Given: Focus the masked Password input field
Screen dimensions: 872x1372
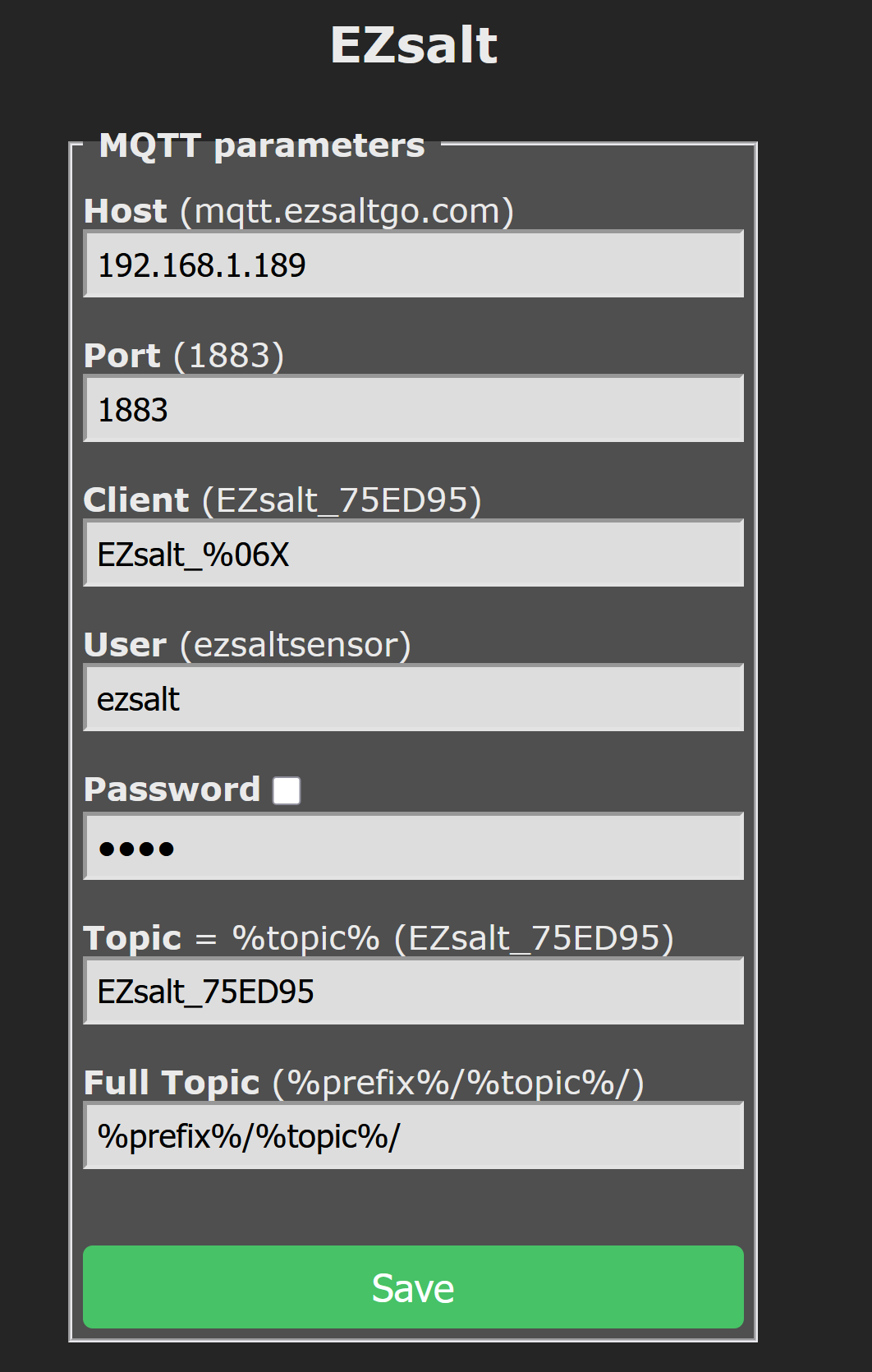Looking at the screenshot, I should tap(413, 847).
